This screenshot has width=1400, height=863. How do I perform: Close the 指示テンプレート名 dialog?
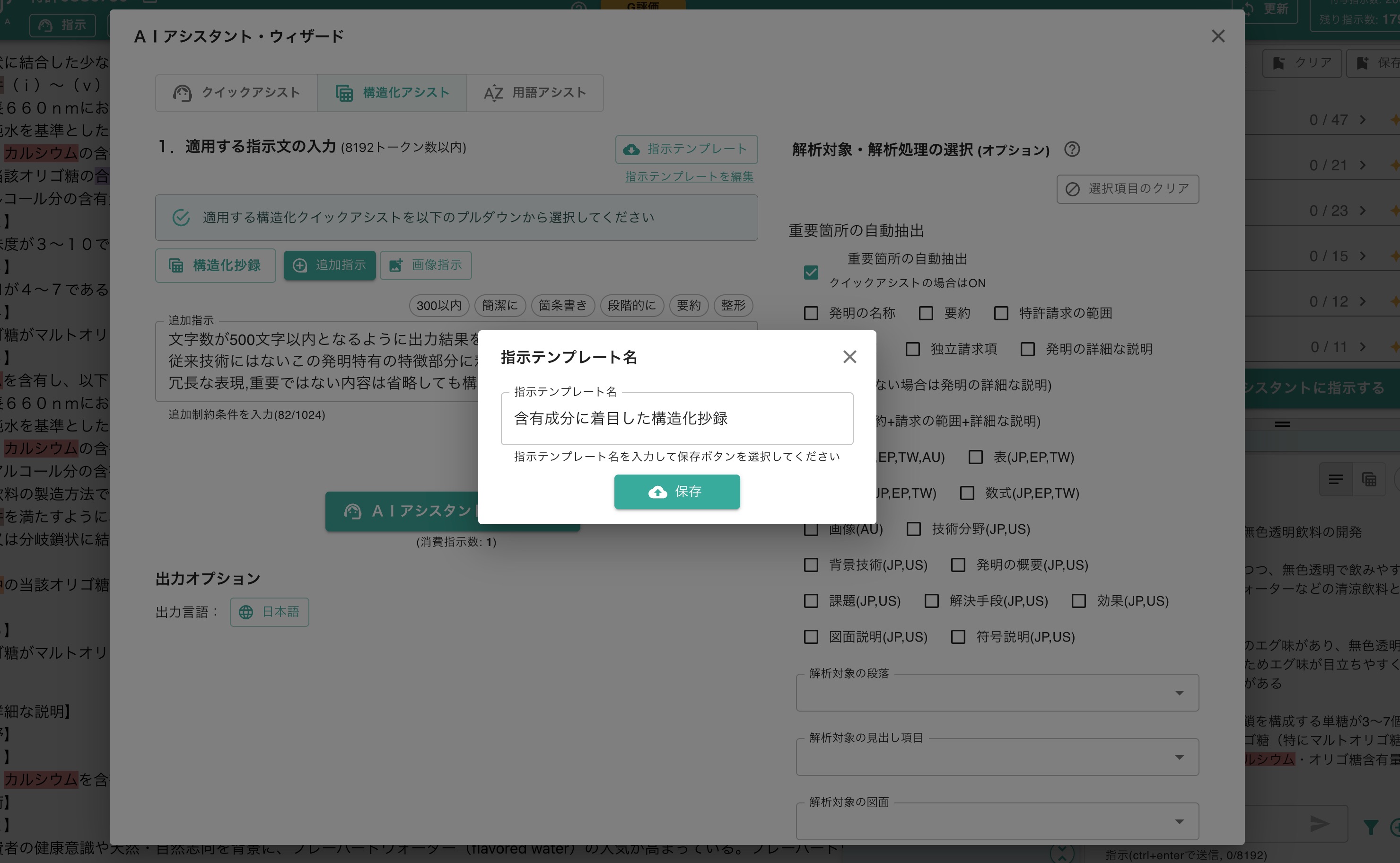(x=849, y=357)
